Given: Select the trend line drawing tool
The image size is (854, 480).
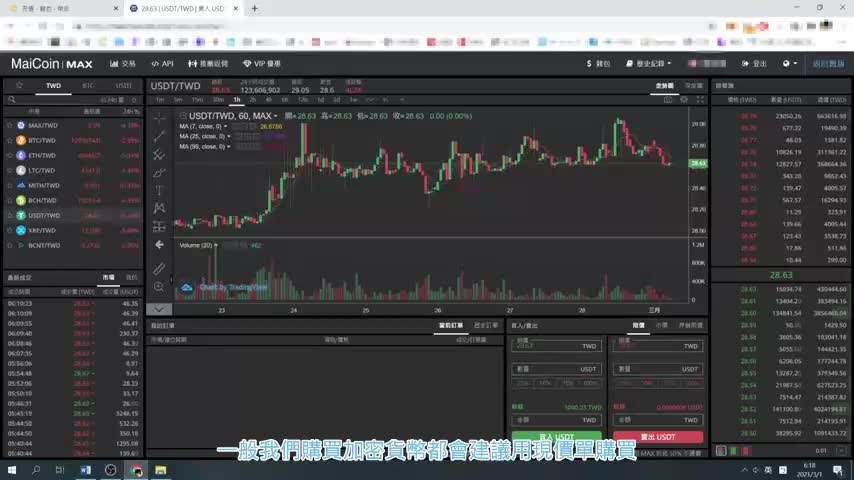Looking at the screenshot, I should [159, 136].
